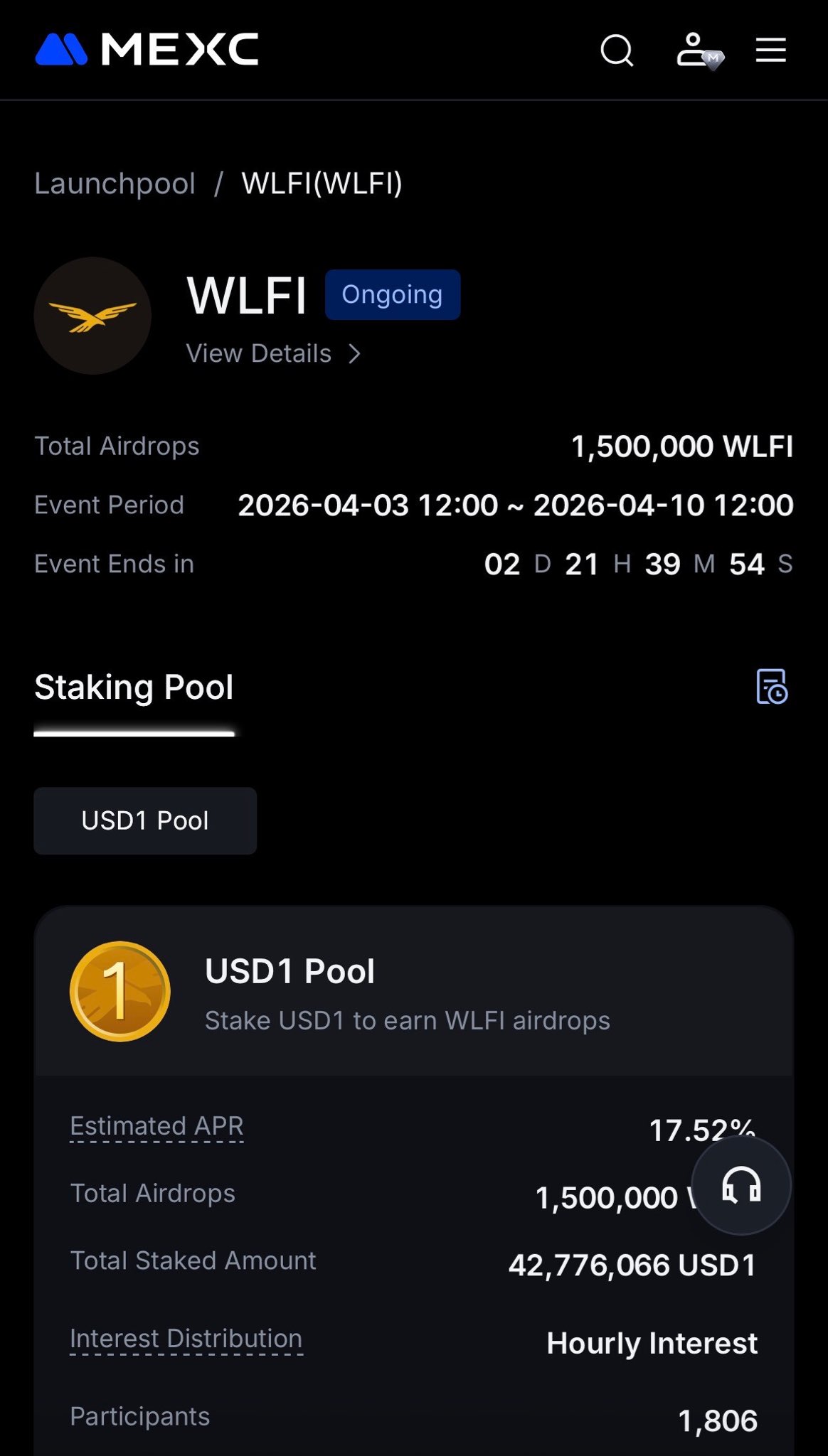This screenshot has width=828, height=1456.
Task: Open the staking history record icon
Action: click(771, 687)
